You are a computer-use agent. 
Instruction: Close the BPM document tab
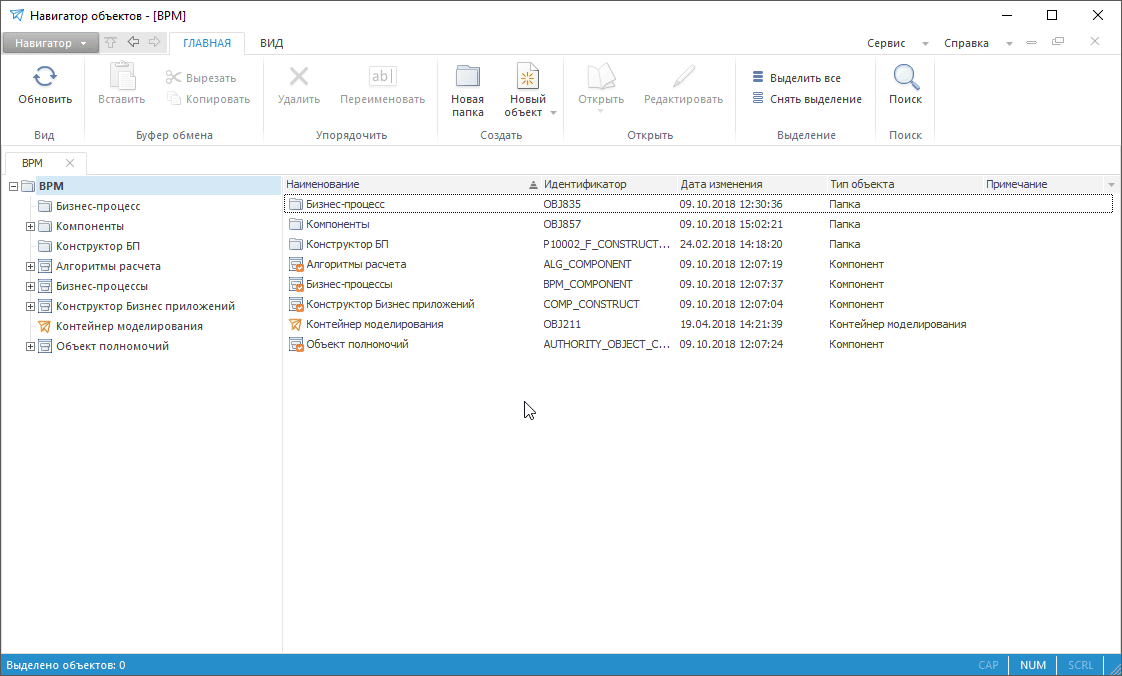pyautogui.click(x=70, y=163)
